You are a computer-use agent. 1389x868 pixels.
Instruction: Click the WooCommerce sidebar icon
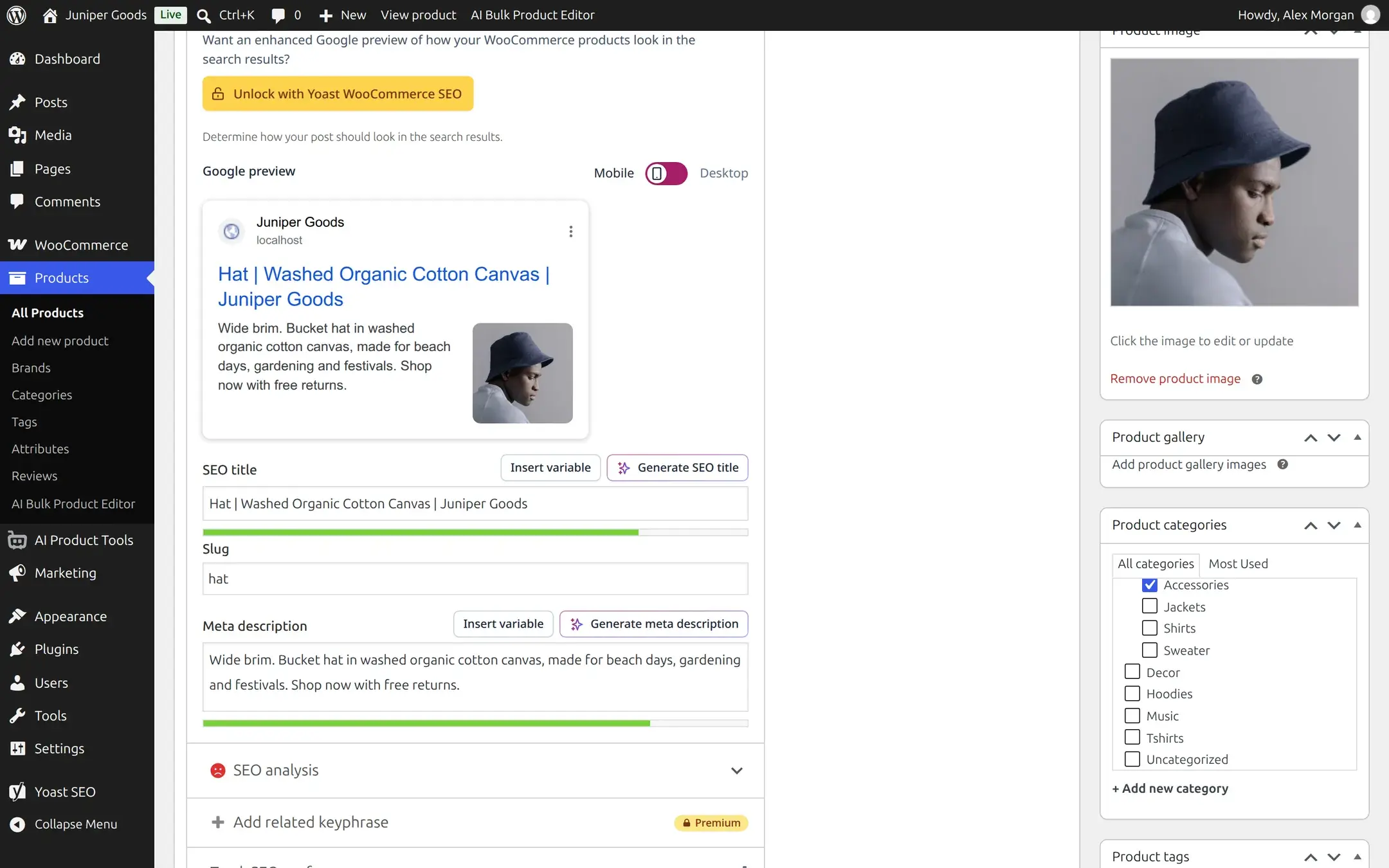tap(17, 245)
